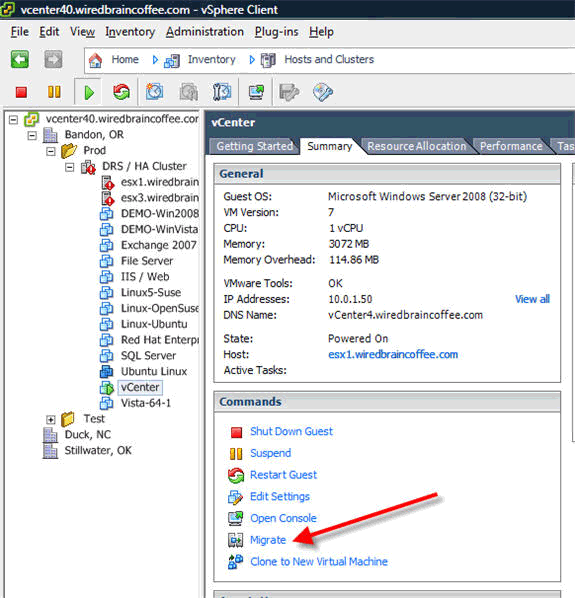Open the File menu

pos(20,32)
